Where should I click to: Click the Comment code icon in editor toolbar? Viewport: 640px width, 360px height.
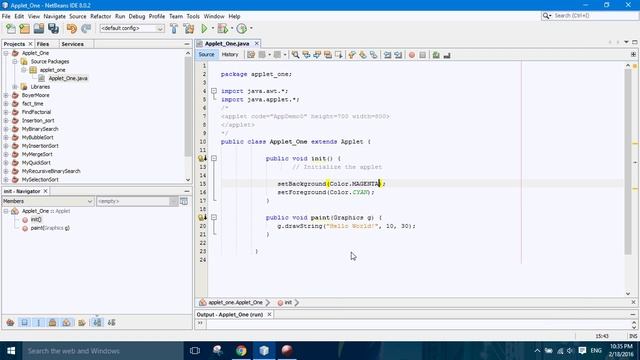tap(436, 55)
